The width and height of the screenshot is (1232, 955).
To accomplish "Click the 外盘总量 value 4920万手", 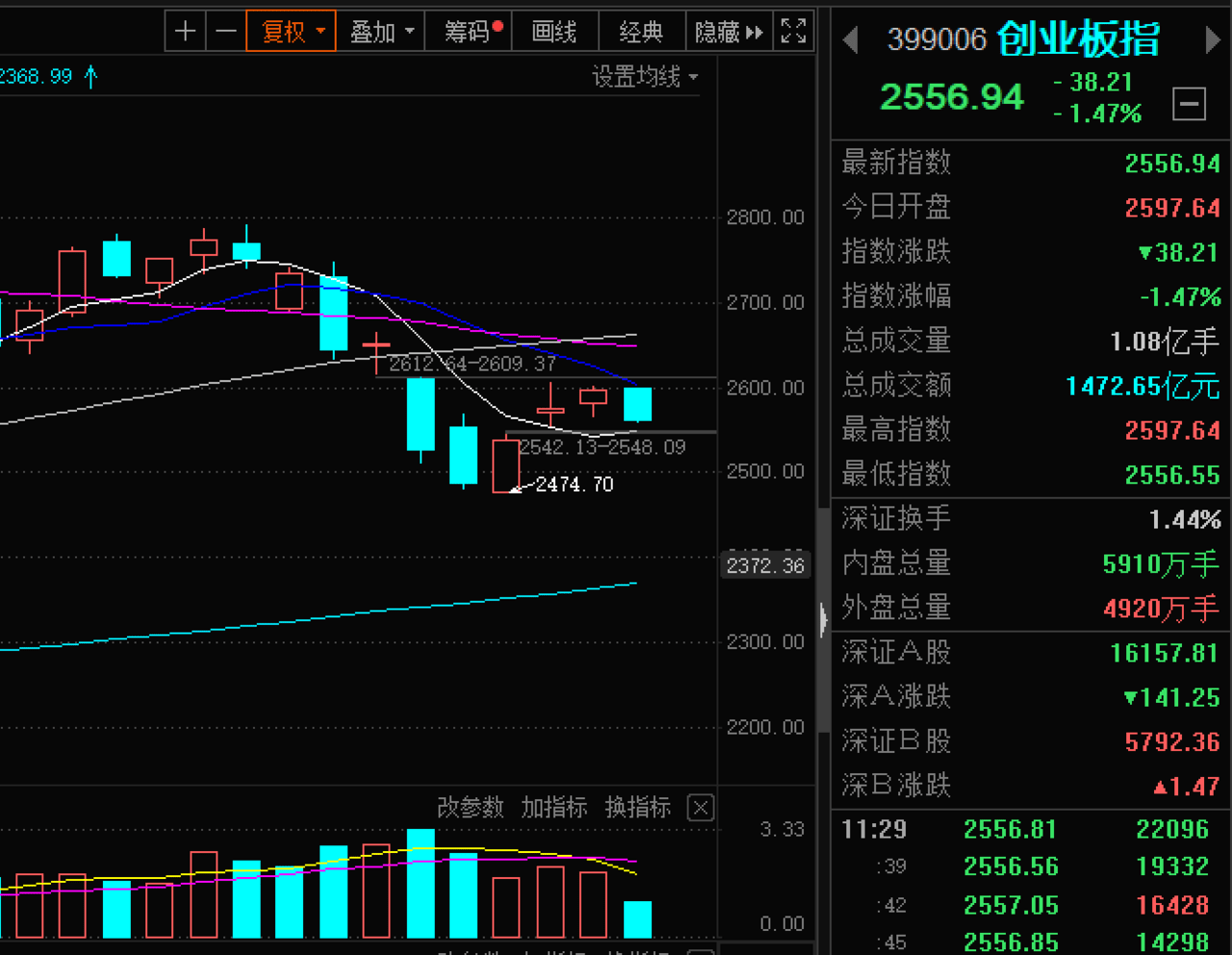I will click(x=1161, y=608).
